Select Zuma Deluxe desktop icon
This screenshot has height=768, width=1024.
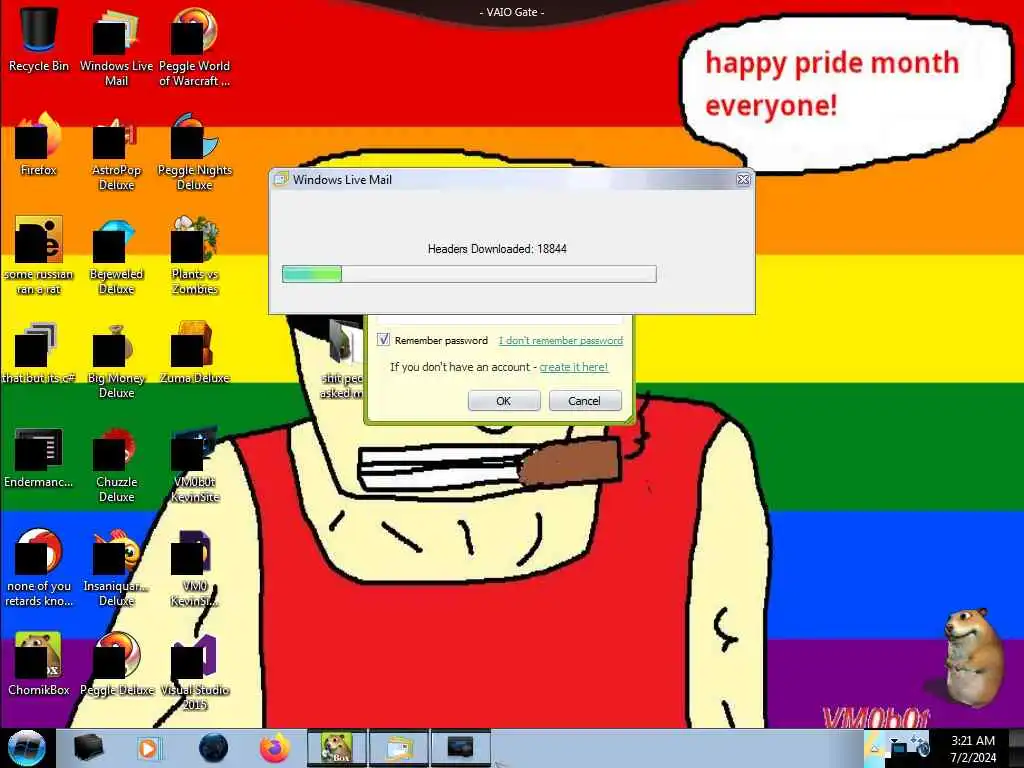tap(195, 353)
